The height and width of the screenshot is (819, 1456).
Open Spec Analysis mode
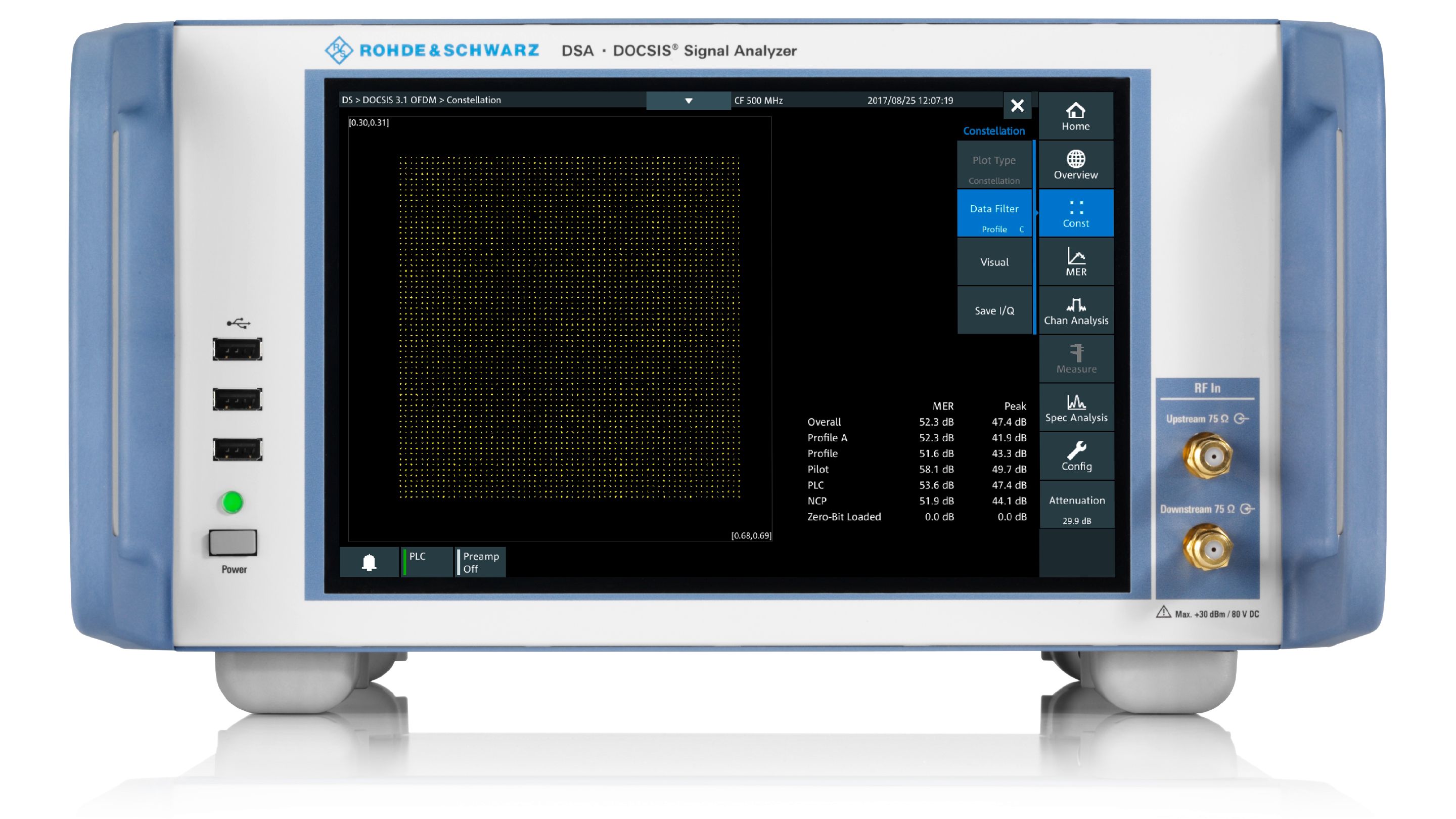[x=1076, y=407]
